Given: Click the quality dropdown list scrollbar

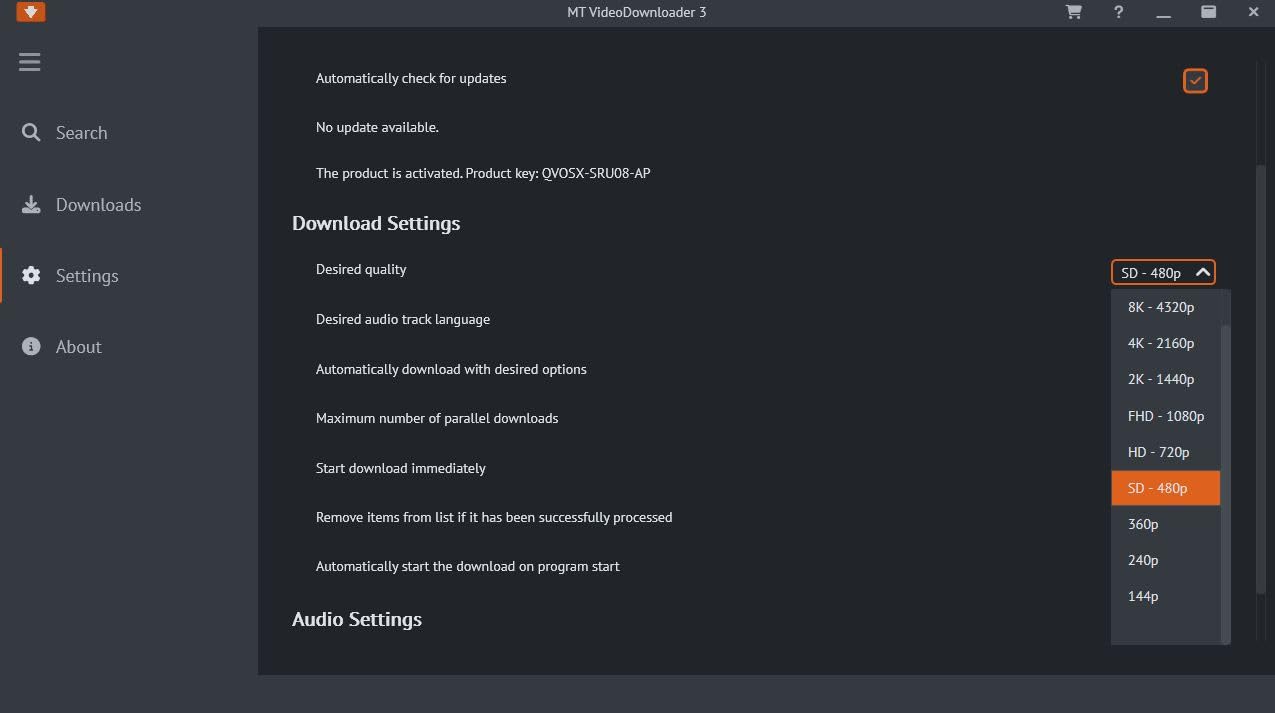Looking at the screenshot, I should tap(1226, 483).
